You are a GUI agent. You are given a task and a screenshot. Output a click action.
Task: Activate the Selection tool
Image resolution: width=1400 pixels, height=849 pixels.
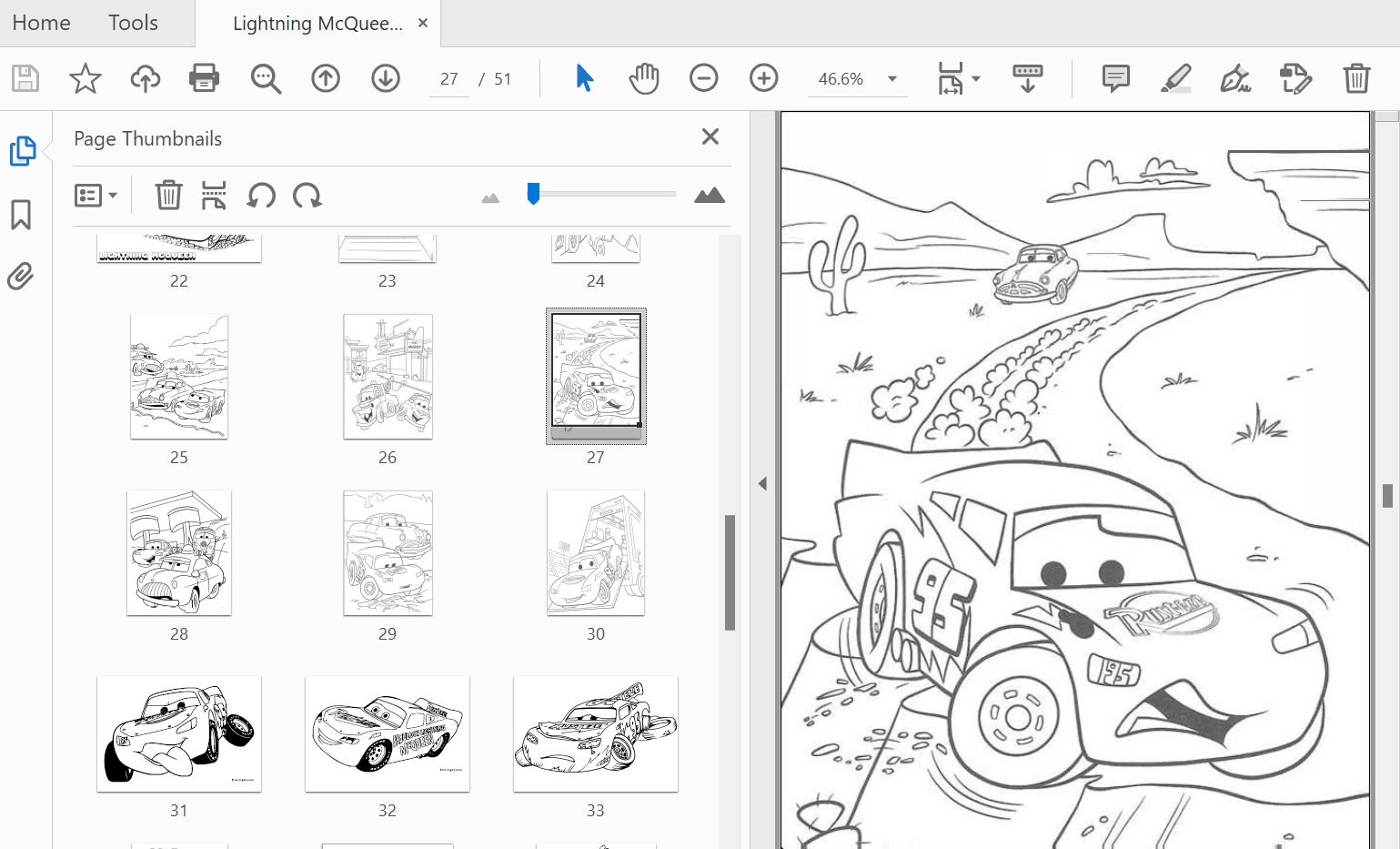click(x=583, y=78)
